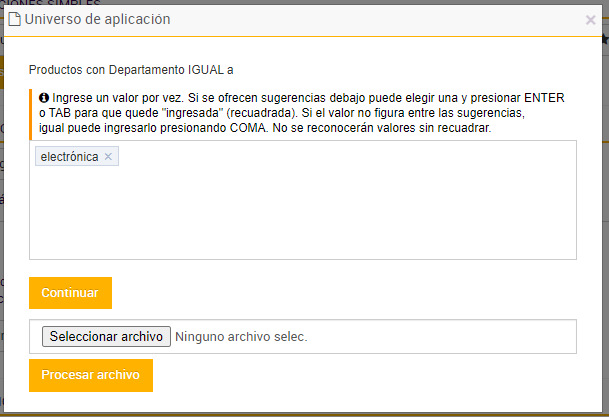This screenshot has height=417, width=609.
Task: Run Procesar archivo
Action: [90, 375]
